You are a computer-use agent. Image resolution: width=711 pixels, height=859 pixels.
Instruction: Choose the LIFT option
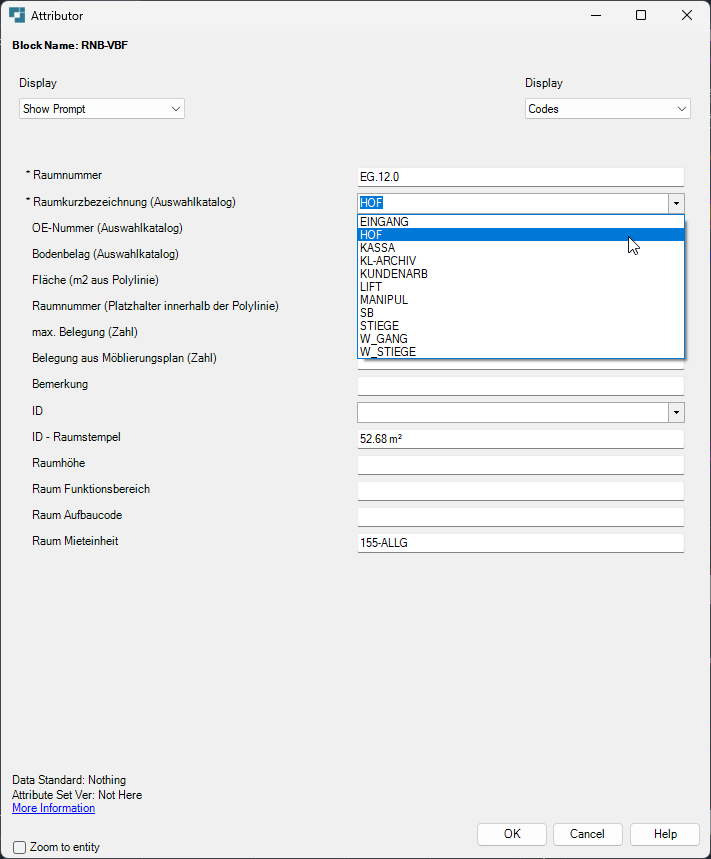(x=521, y=287)
